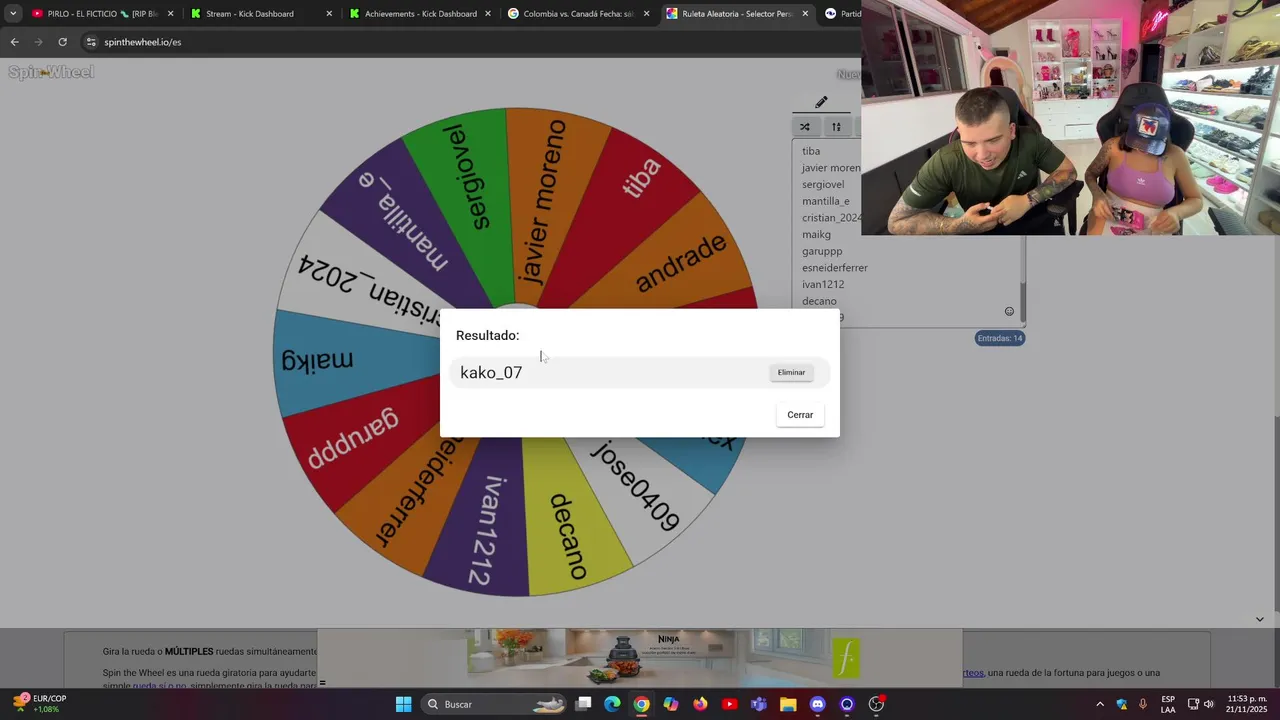The height and width of the screenshot is (720, 1280).
Task: Open the ESP LAA language switcher
Action: click(x=1168, y=704)
